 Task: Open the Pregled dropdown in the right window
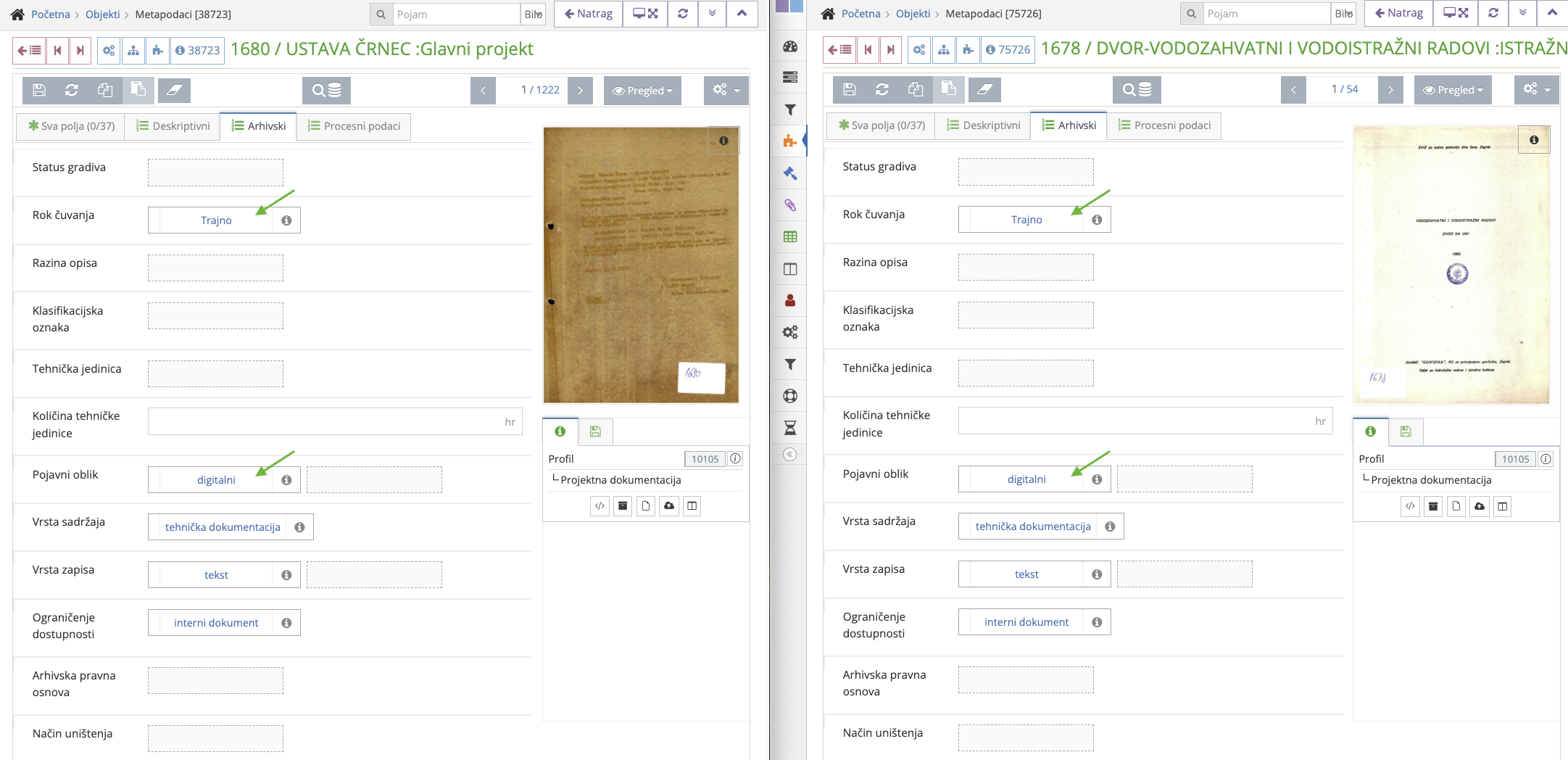(1453, 90)
